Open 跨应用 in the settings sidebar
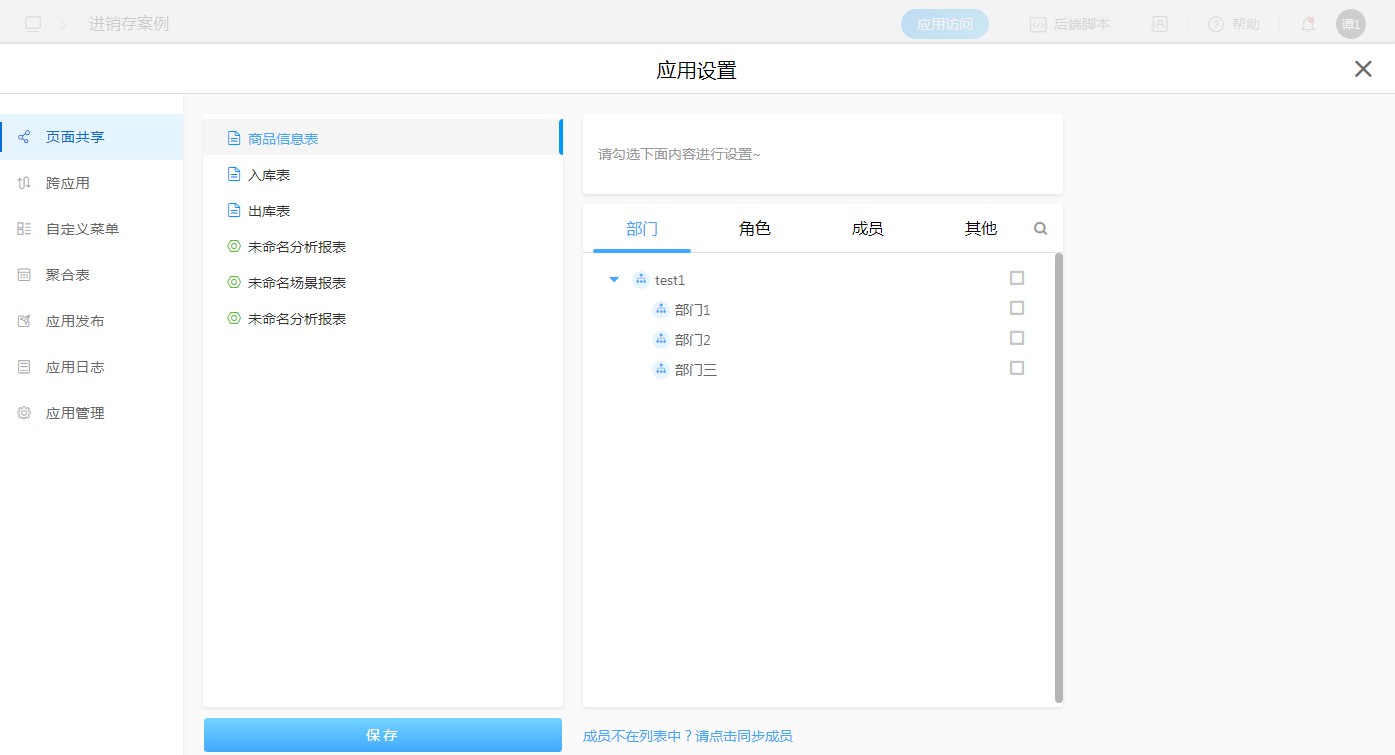This screenshot has width=1395, height=755. click(68, 183)
